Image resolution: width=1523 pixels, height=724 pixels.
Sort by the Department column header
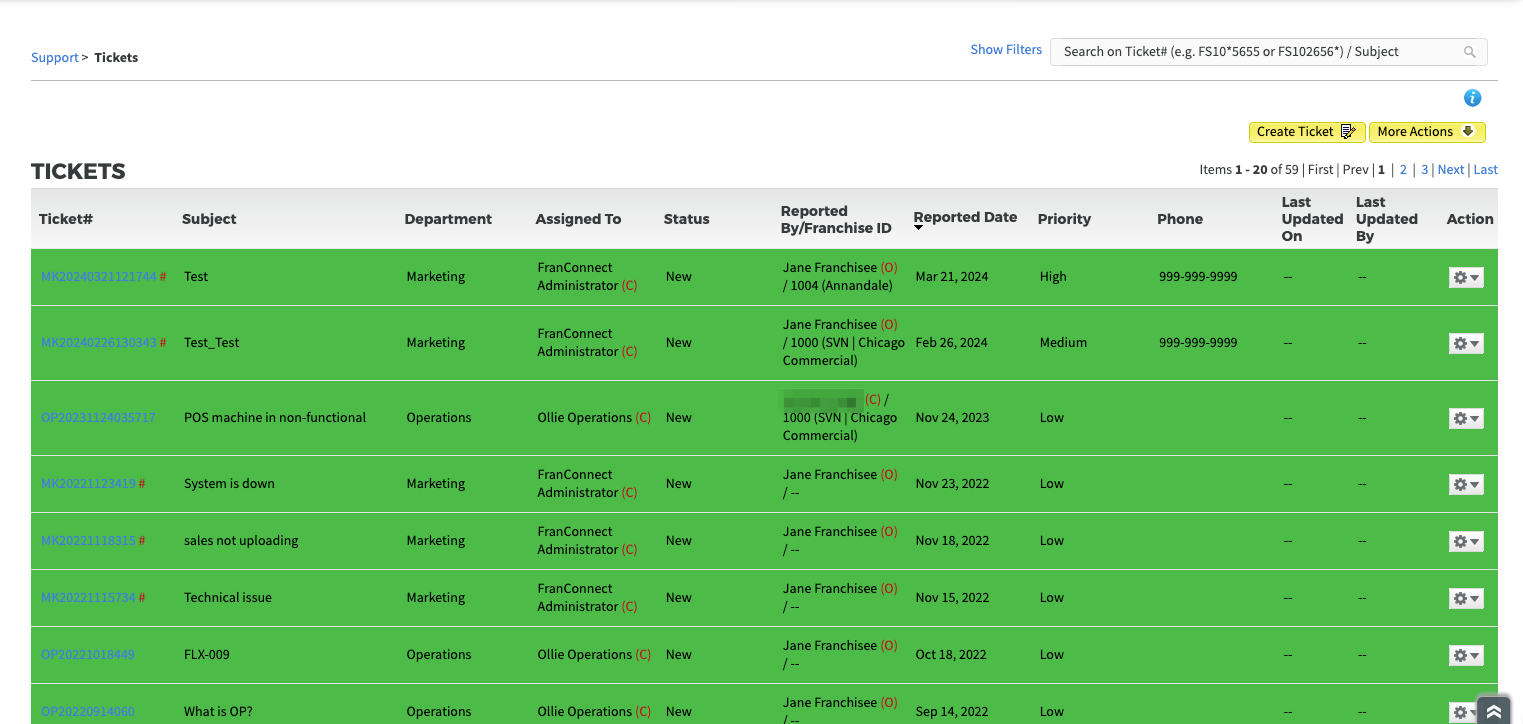coord(448,219)
